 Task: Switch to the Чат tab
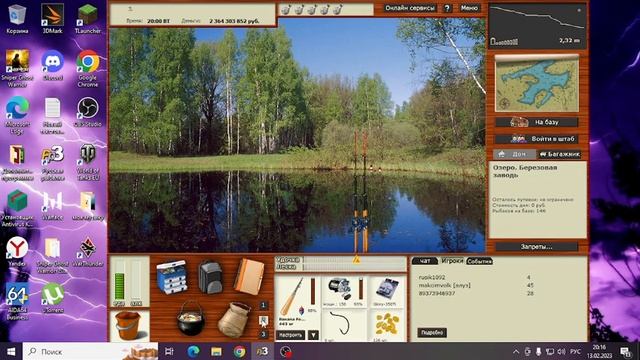(x=424, y=261)
